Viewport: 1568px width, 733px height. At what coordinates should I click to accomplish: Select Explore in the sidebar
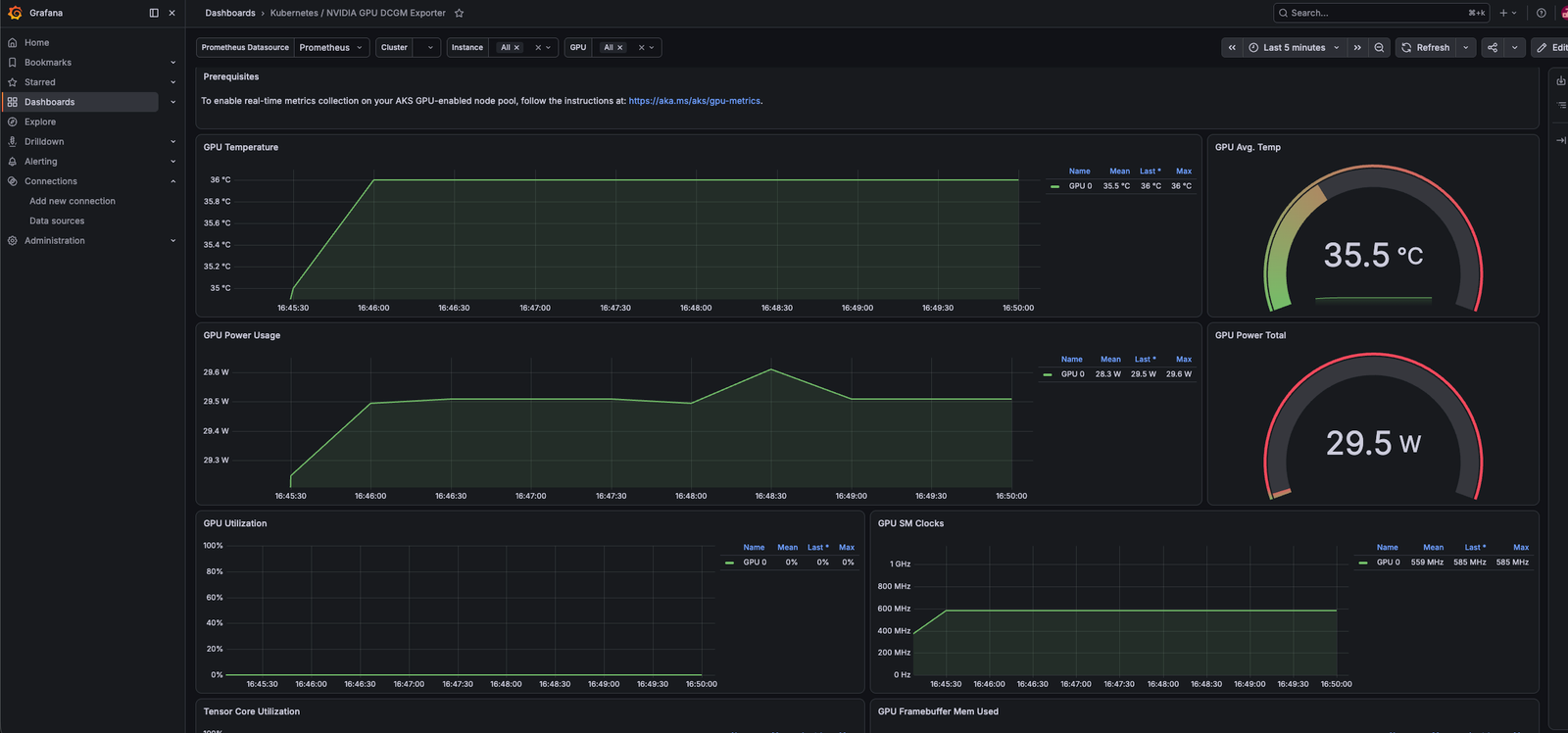pos(40,122)
